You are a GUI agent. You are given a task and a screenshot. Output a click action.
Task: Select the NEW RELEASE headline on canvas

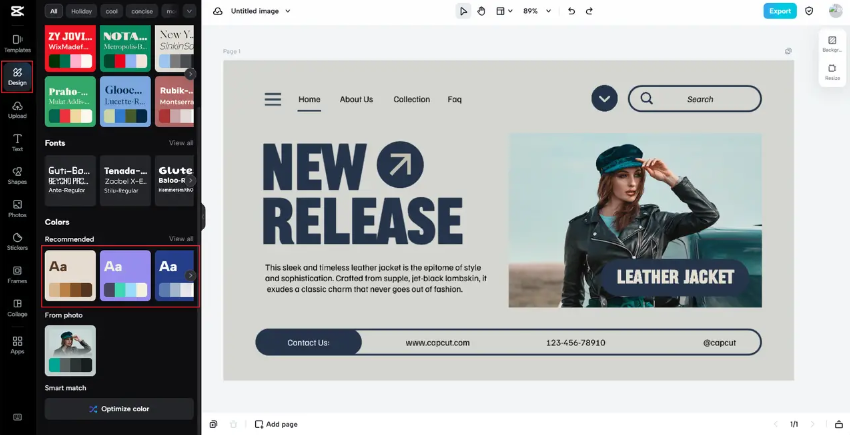(x=362, y=194)
